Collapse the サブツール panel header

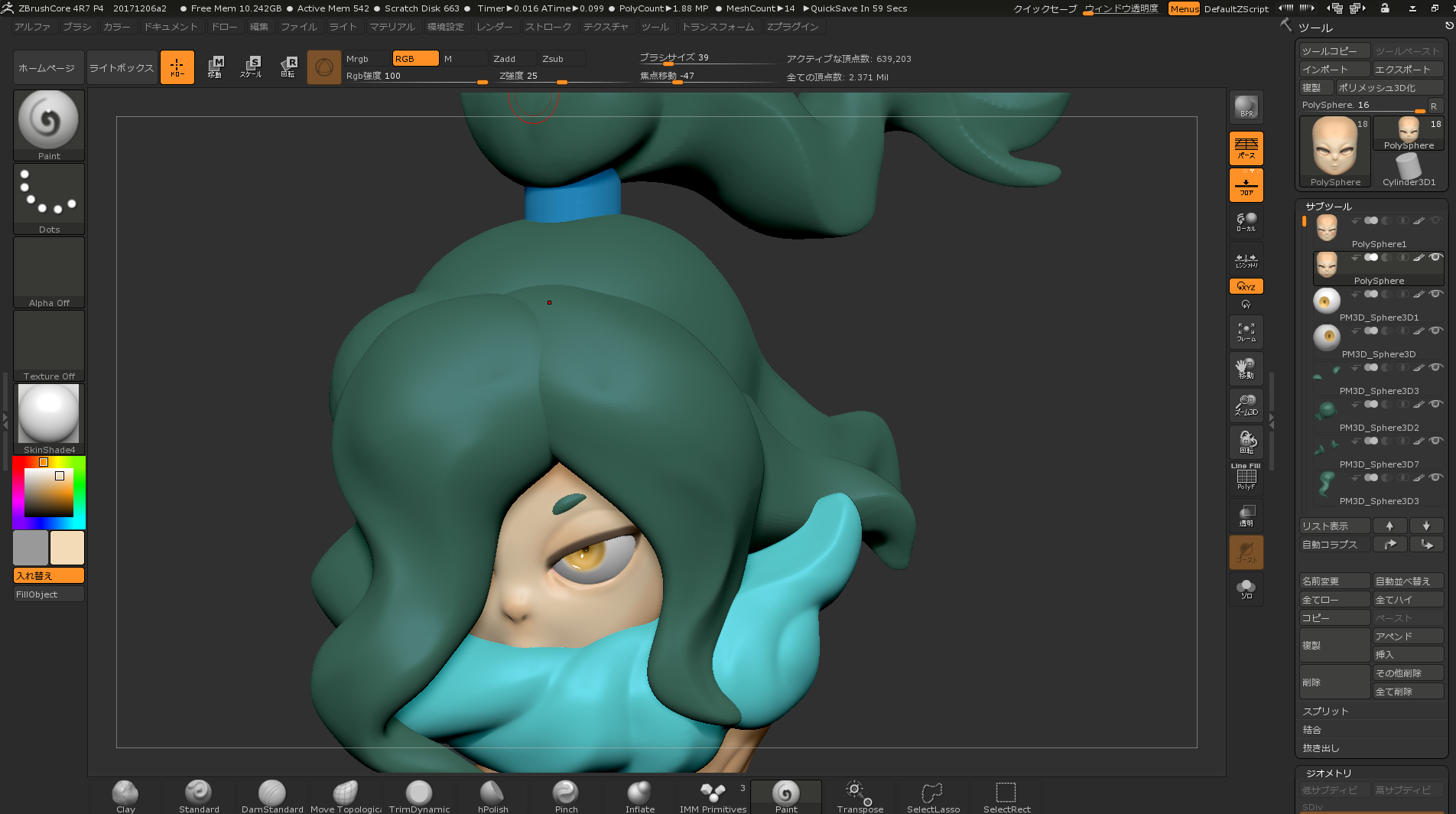point(1328,207)
